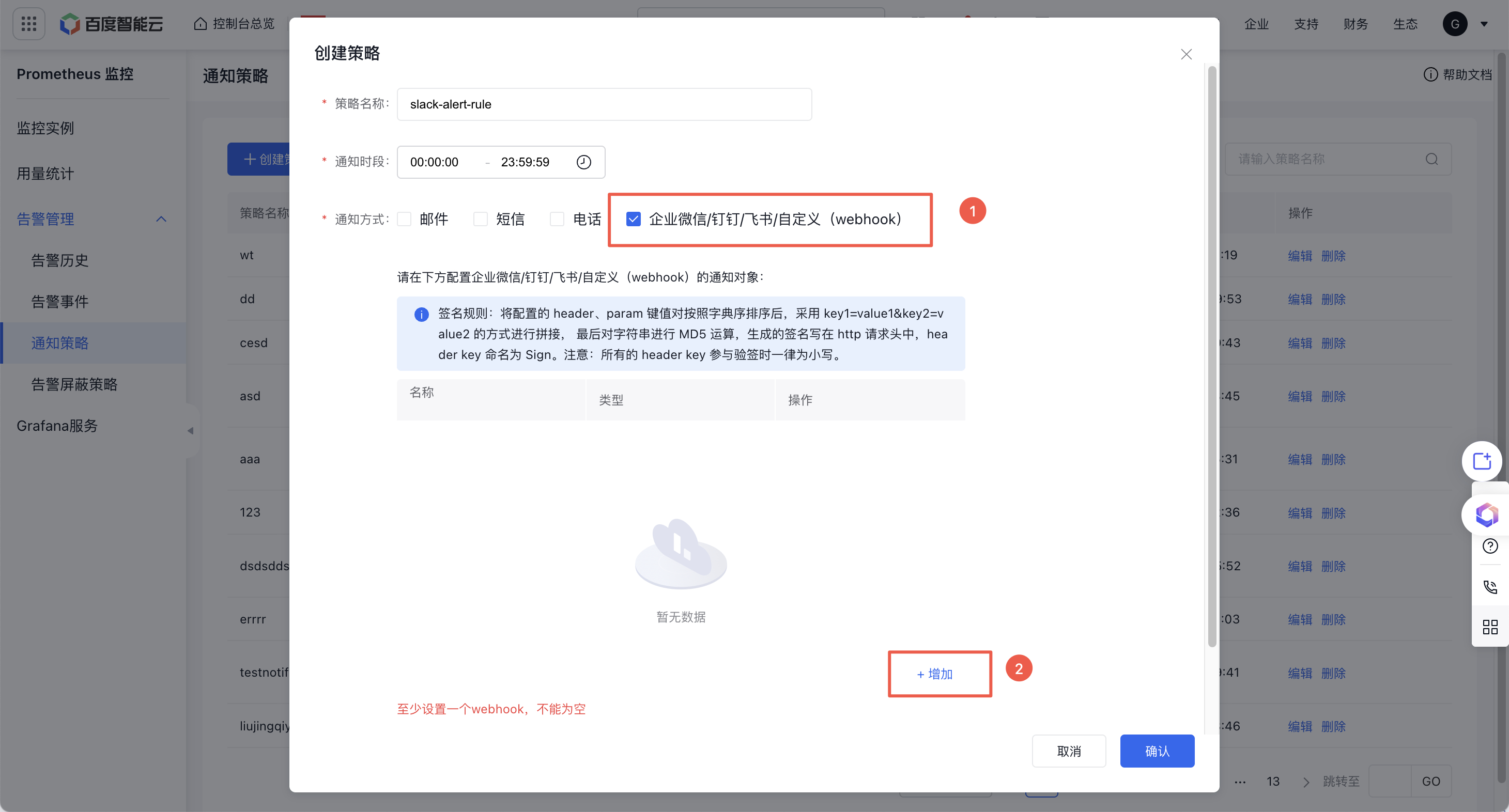The height and width of the screenshot is (812, 1509).
Task: Check the 电话 notification option
Action: pyautogui.click(x=557, y=220)
